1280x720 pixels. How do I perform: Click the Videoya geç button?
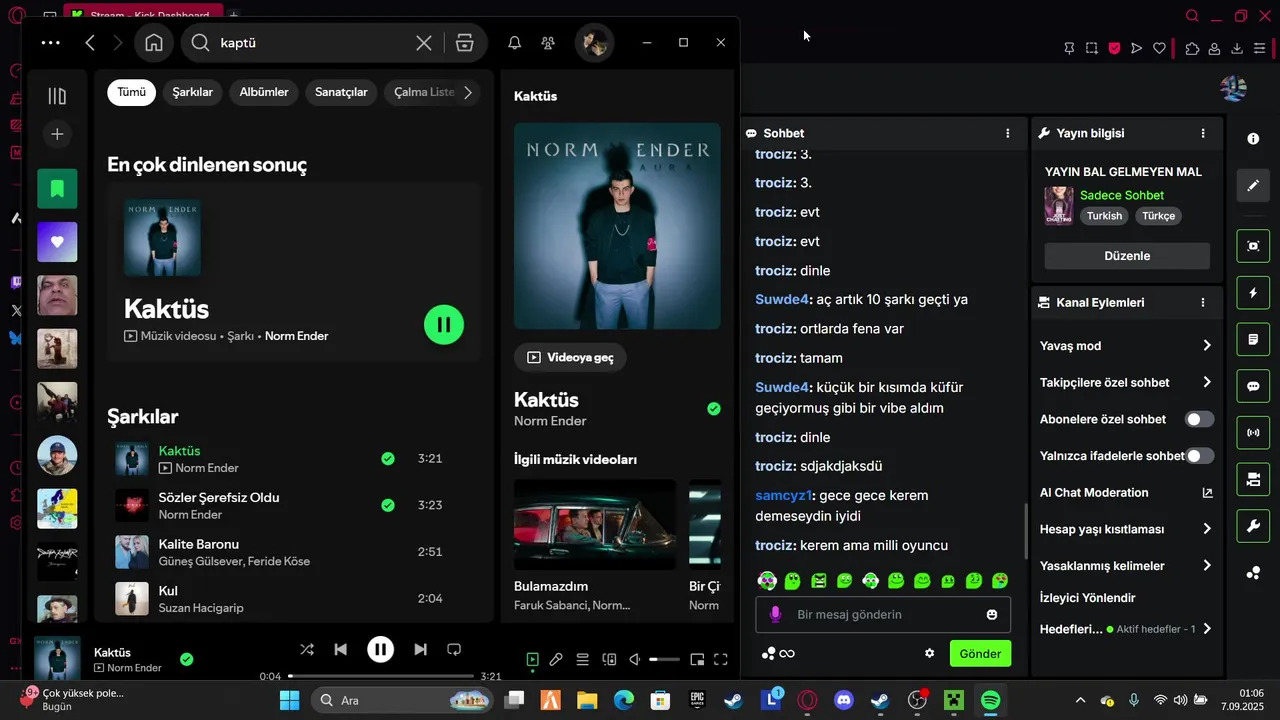(x=570, y=357)
